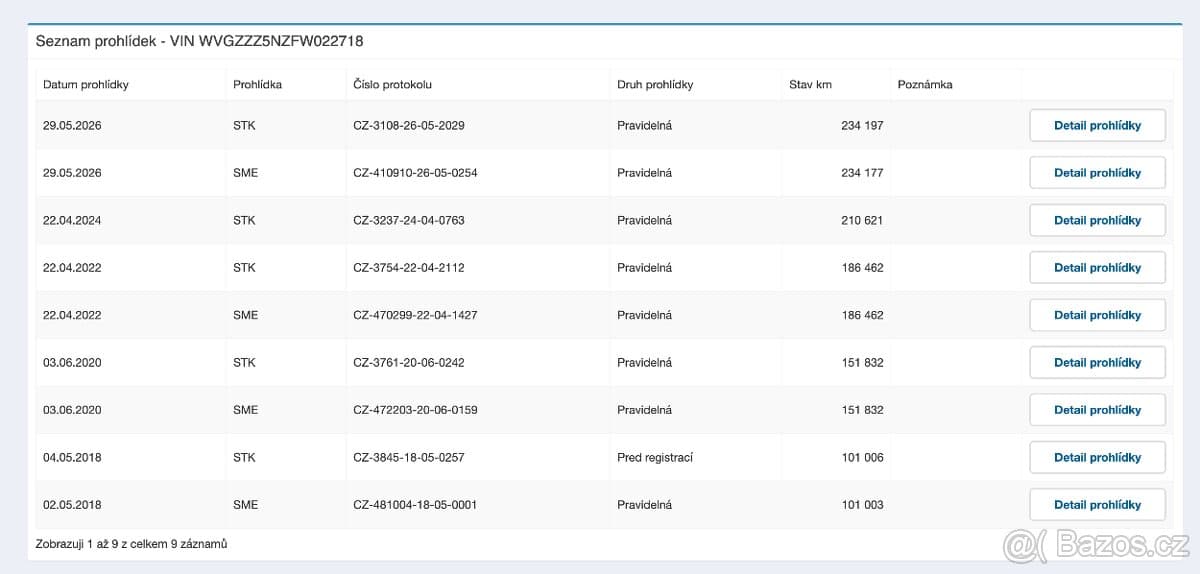Open Detail prohlídky for CZ-470299-22-04-1427

(x=1097, y=315)
